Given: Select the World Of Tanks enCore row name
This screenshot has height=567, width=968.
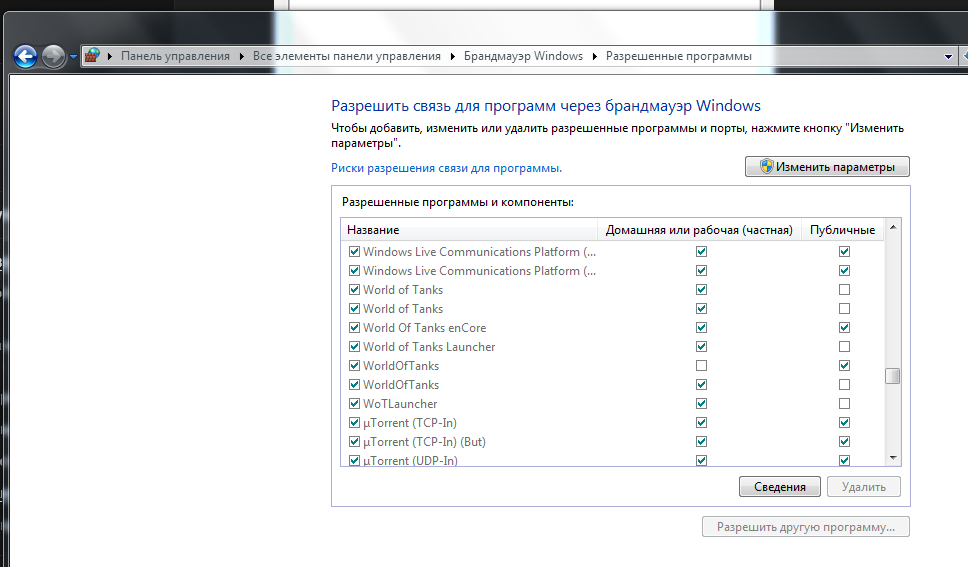Looking at the screenshot, I should tap(425, 327).
